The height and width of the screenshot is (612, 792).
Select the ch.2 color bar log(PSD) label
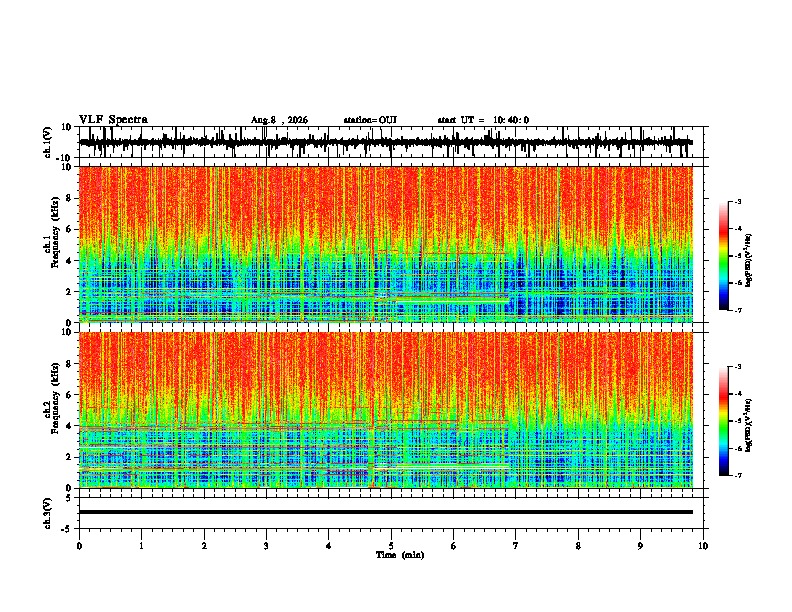point(749,423)
